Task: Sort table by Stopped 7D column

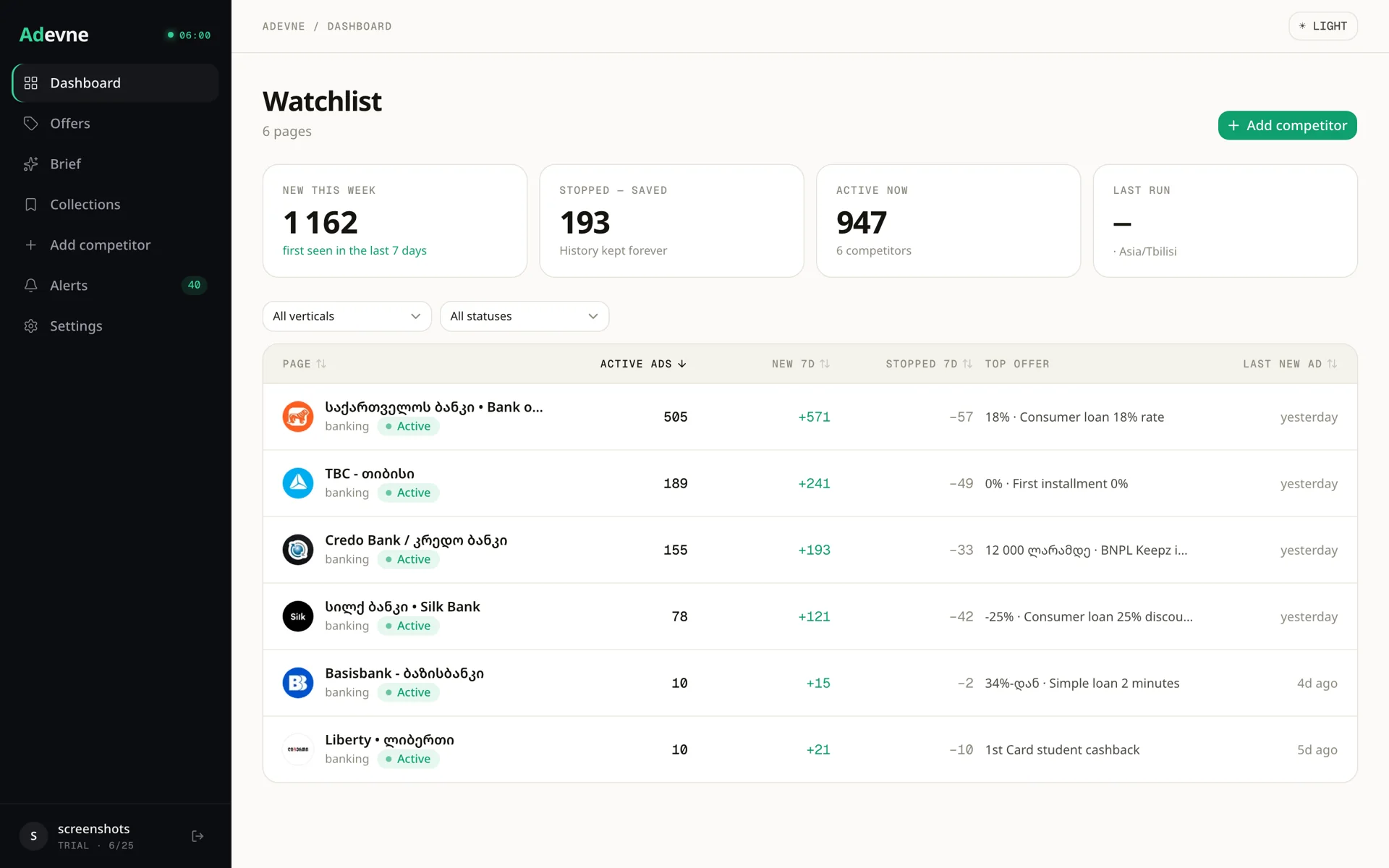Action: pos(929,364)
